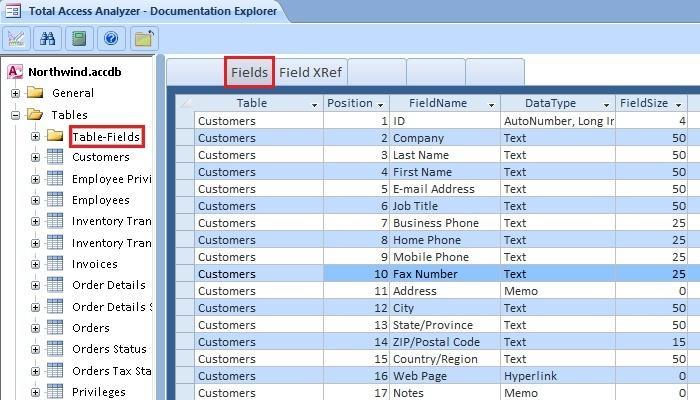The image size is (700, 400).
Task: Click the row selector for Fax Number row
Action: [185, 274]
